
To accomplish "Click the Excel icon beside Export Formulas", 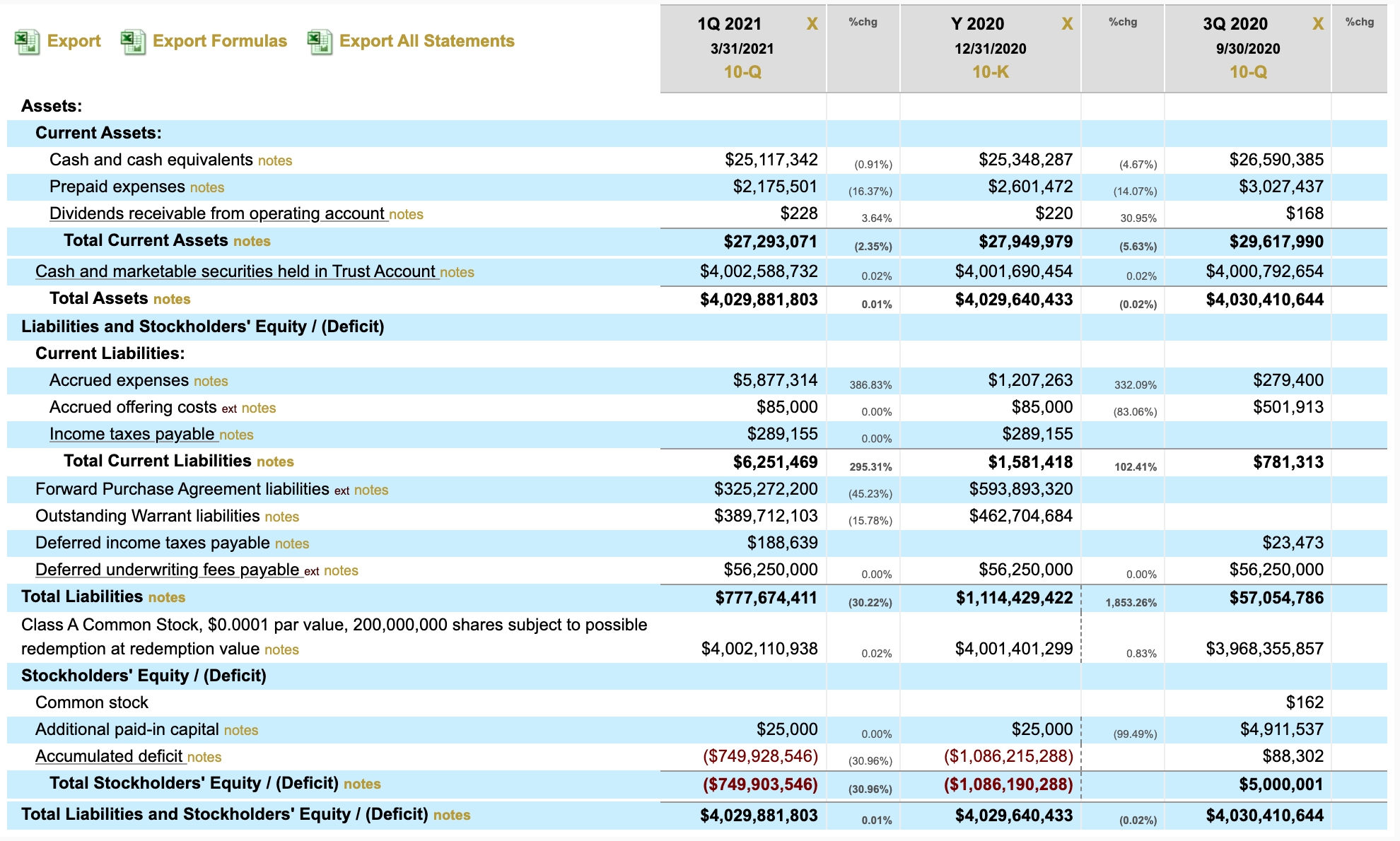I will (x=133, y=42).
